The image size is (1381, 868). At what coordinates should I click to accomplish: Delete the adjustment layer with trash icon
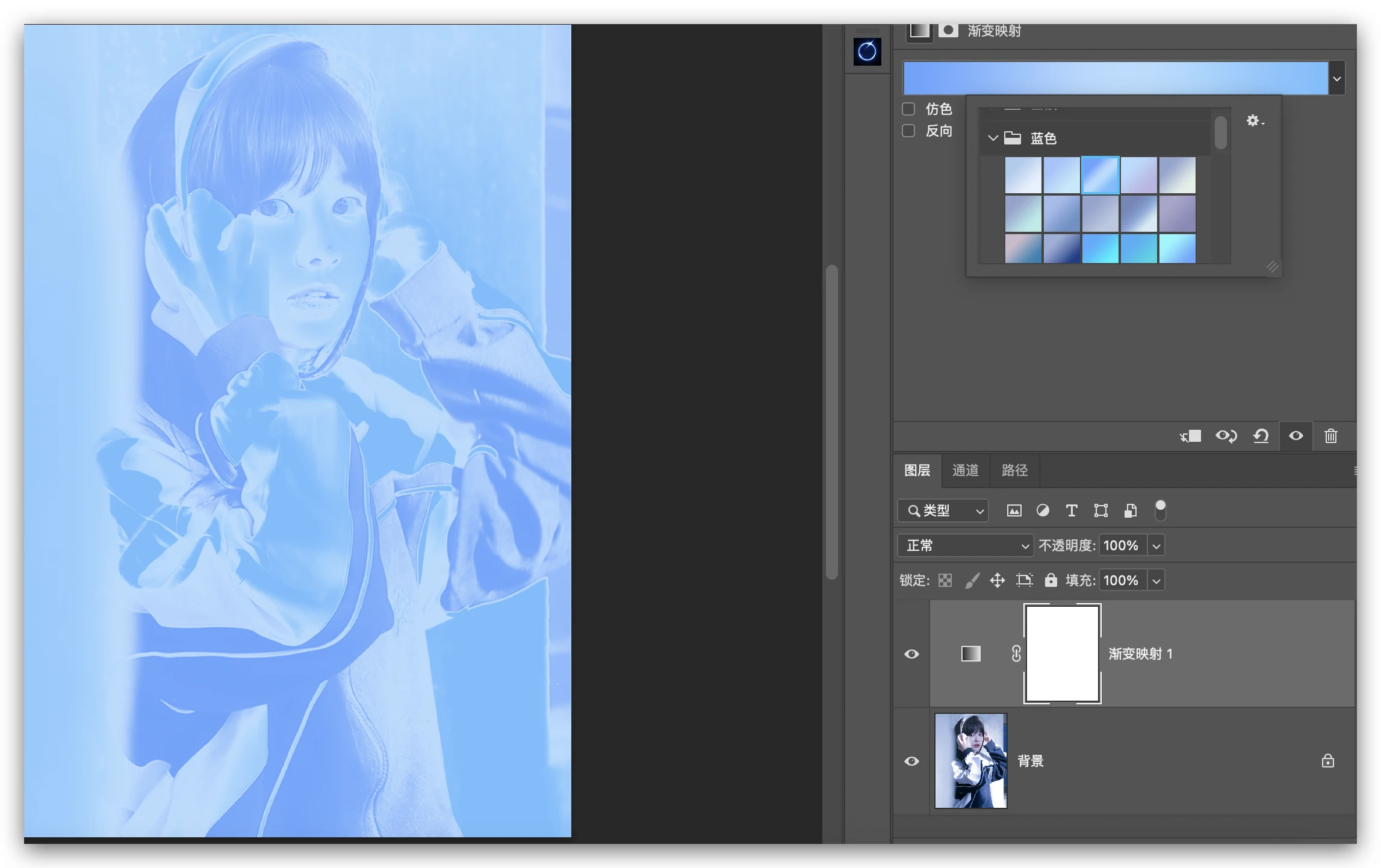(1330, 436)
